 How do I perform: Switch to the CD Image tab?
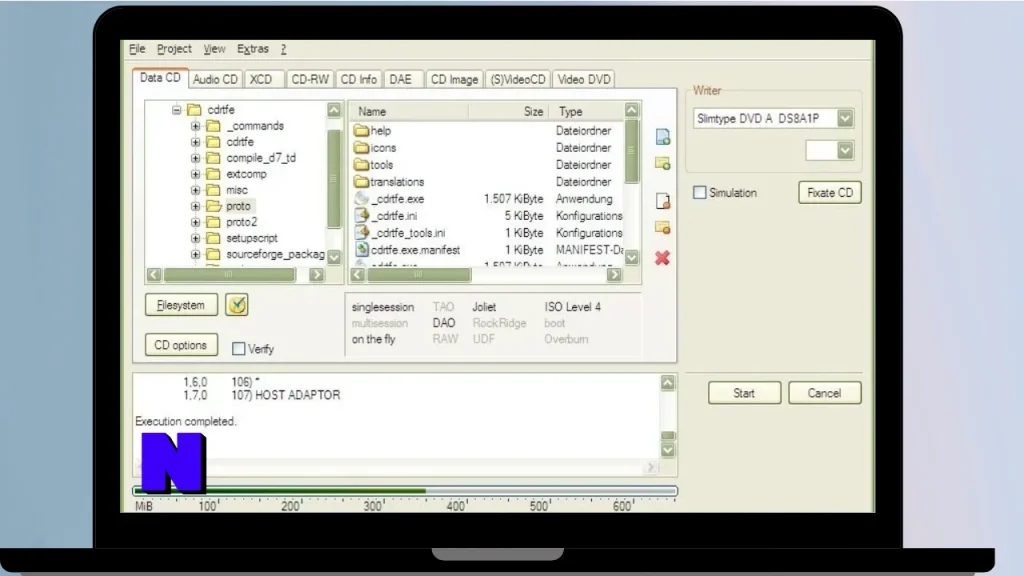(454, 79)
